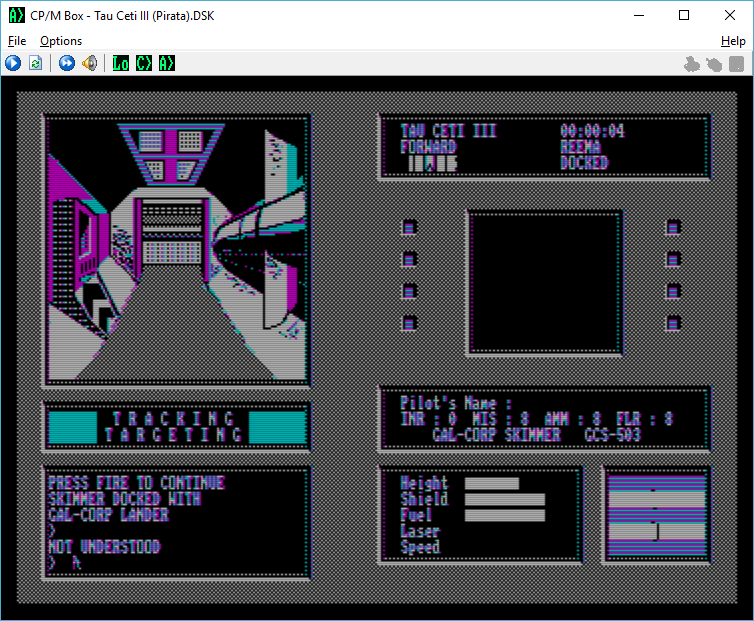The height and width of the screenshot is (621, 754).
Task: Click the 'AMM : 8' readout
Action: coord(573,419)
